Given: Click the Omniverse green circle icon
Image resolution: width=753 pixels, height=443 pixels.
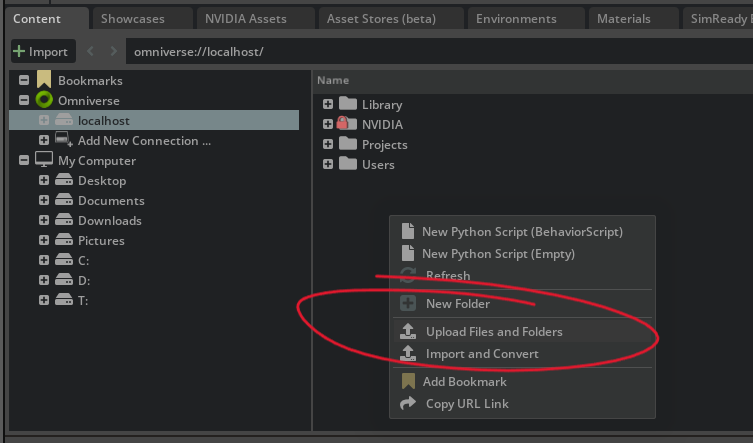Looking at the screenshot, I should click(44, 100).
